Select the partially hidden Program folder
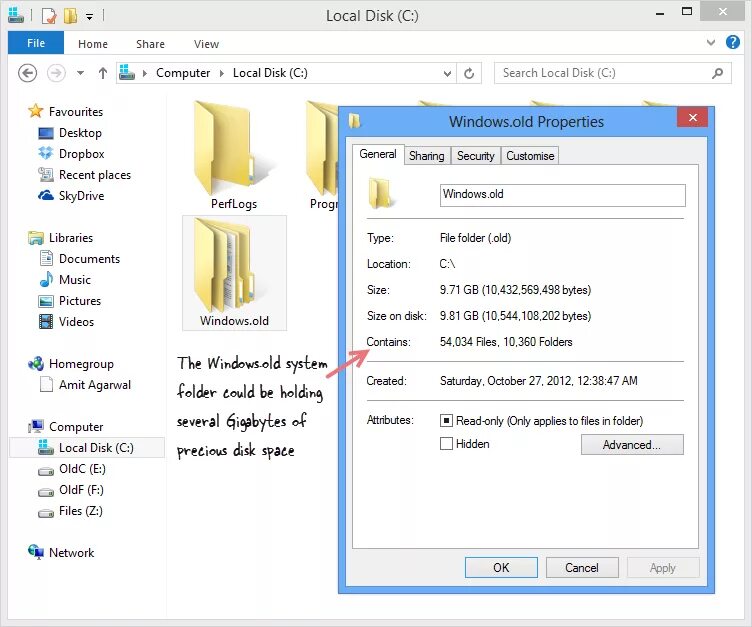752x627 pixels. click(323, 155)
